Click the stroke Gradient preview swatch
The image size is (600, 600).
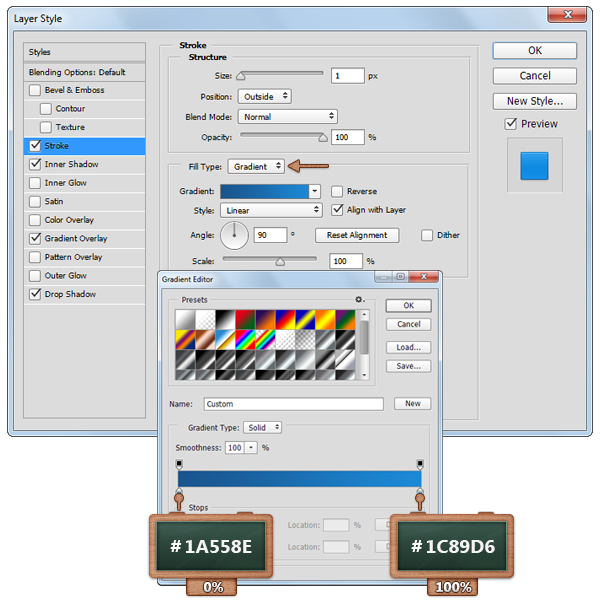coord(264,191)
